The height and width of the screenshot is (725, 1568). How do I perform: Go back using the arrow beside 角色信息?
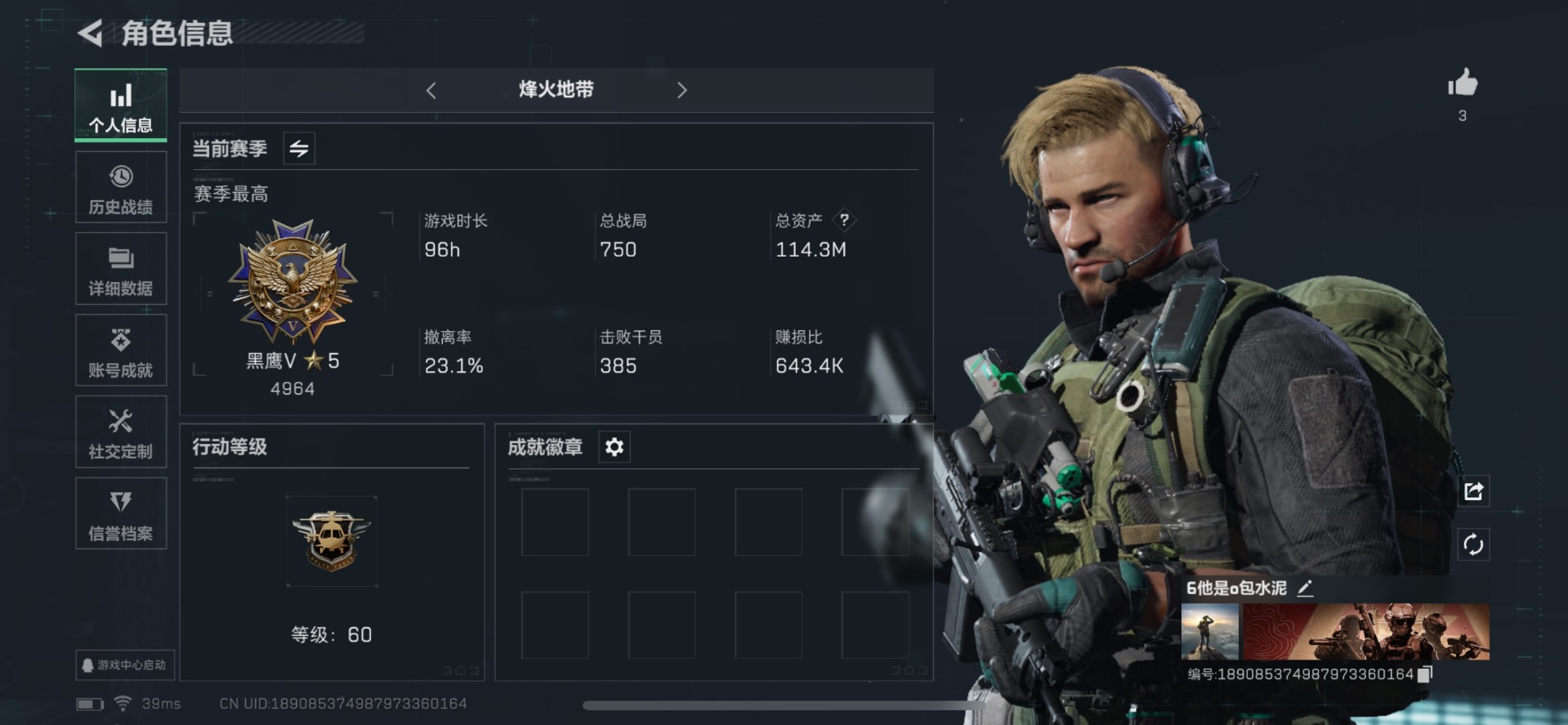pyautogui.click(x=90, y=34)
